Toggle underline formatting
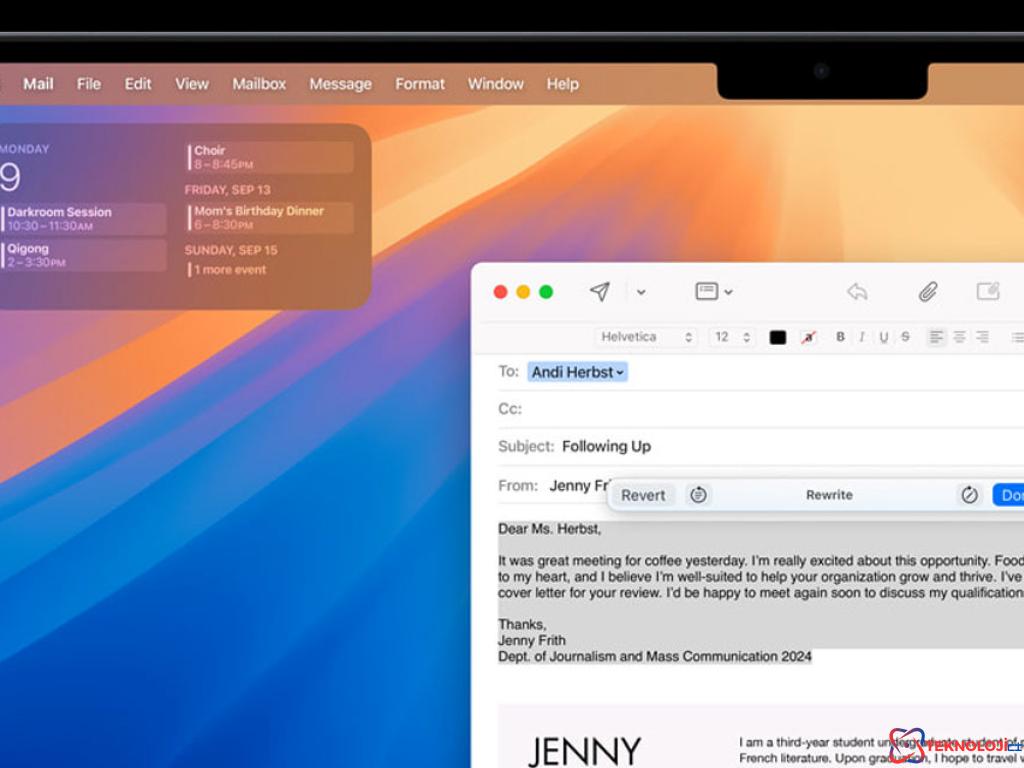 [883, 337]
